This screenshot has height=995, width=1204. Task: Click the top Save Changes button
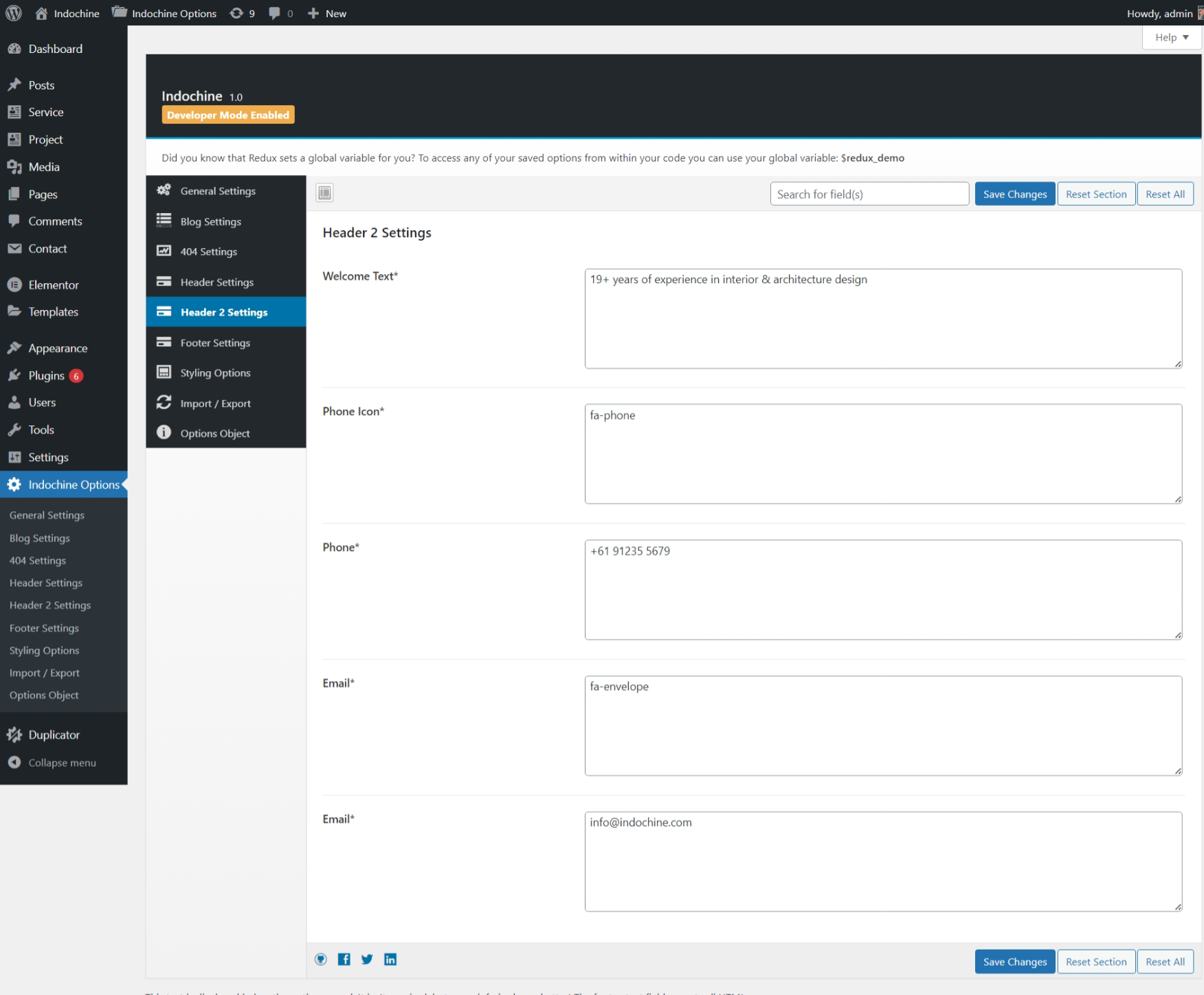click(x=1014, y=194)
